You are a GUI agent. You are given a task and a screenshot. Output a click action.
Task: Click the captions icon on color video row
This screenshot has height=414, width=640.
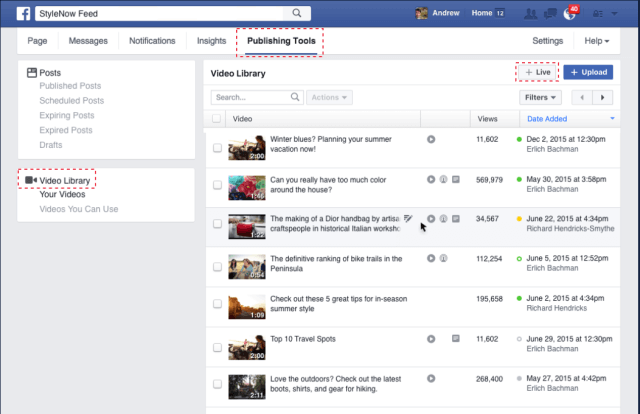click(456, 179)
